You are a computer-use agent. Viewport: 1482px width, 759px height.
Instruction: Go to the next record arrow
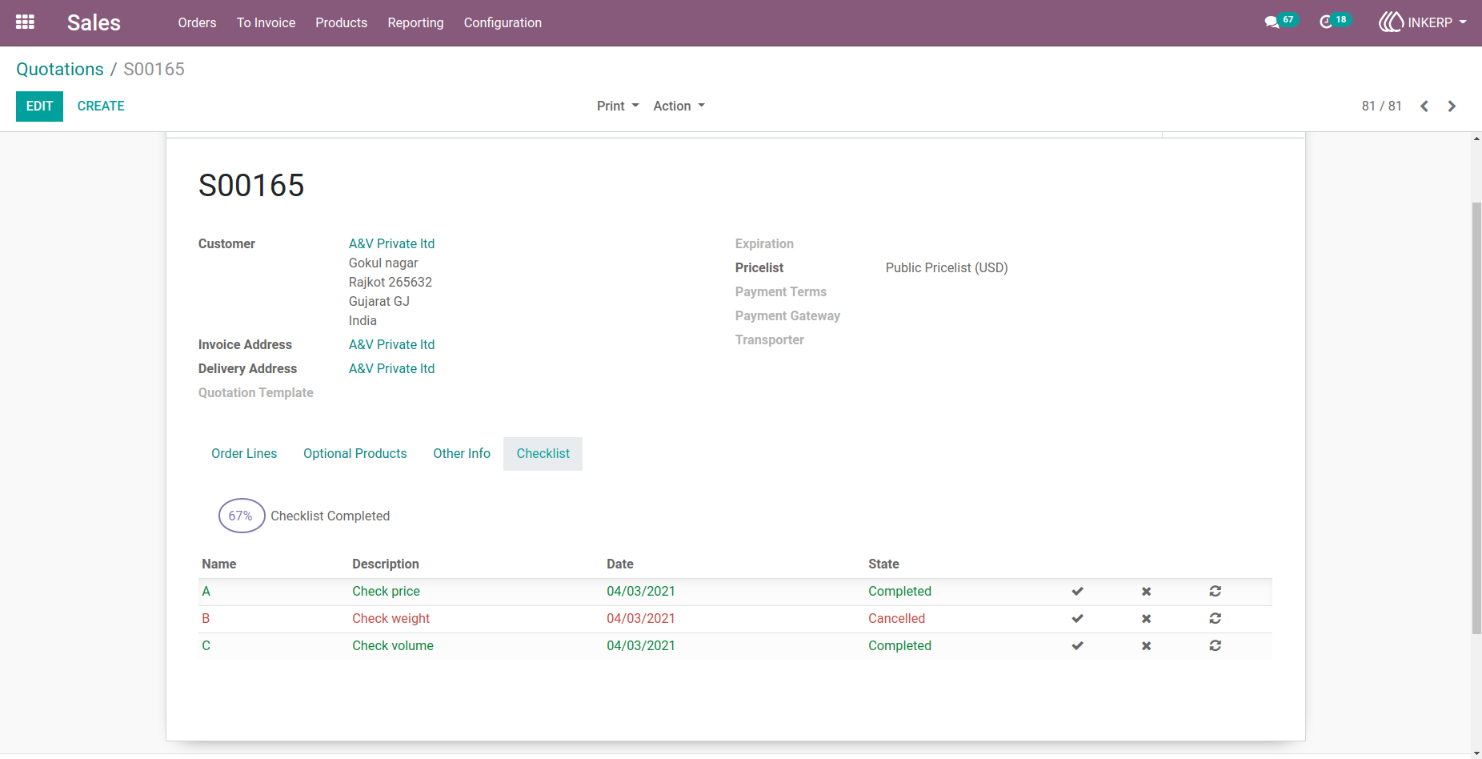(x=1452, y=106)
